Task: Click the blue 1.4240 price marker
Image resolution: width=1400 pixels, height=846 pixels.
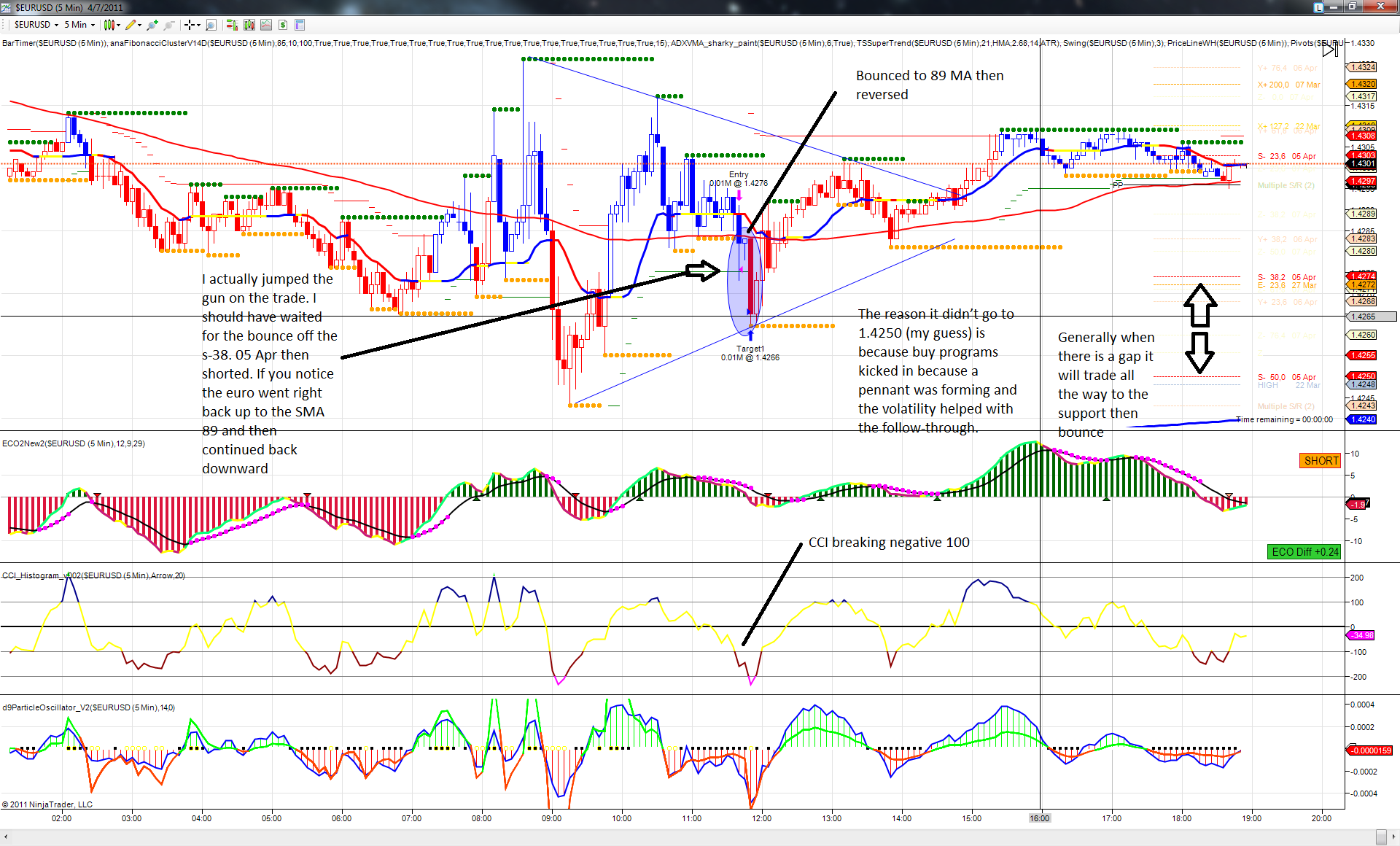Action: (x=1361, y=419)
